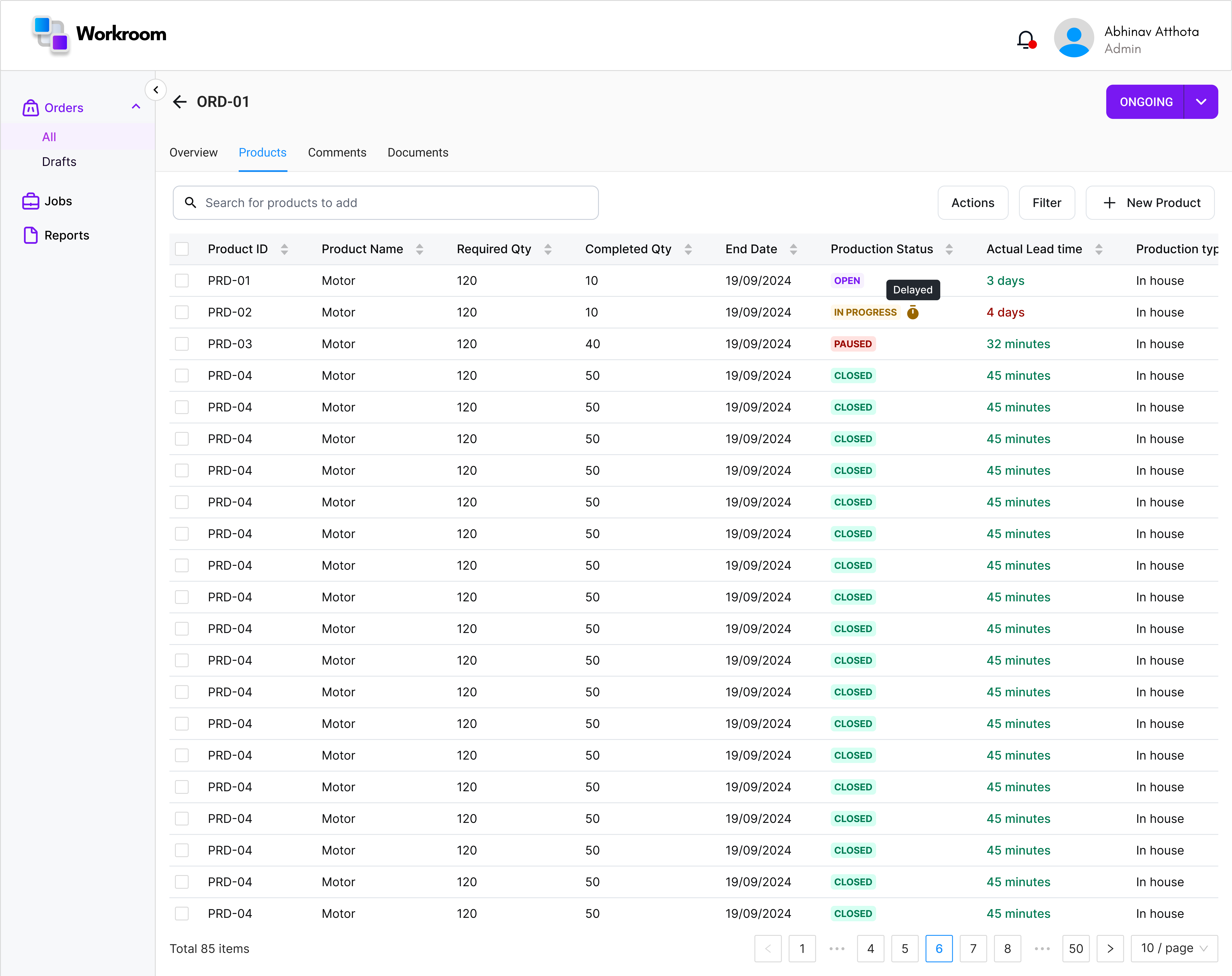Sort by the Product ID column arrows

tap(284, 249)
